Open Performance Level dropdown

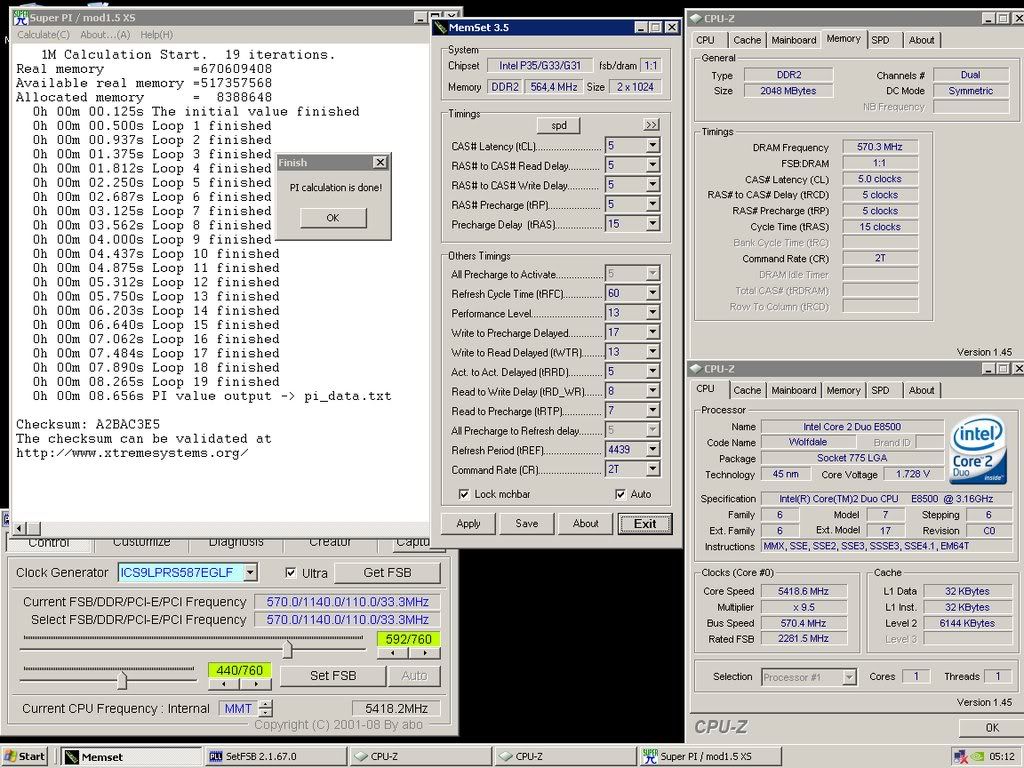point(652,313)
